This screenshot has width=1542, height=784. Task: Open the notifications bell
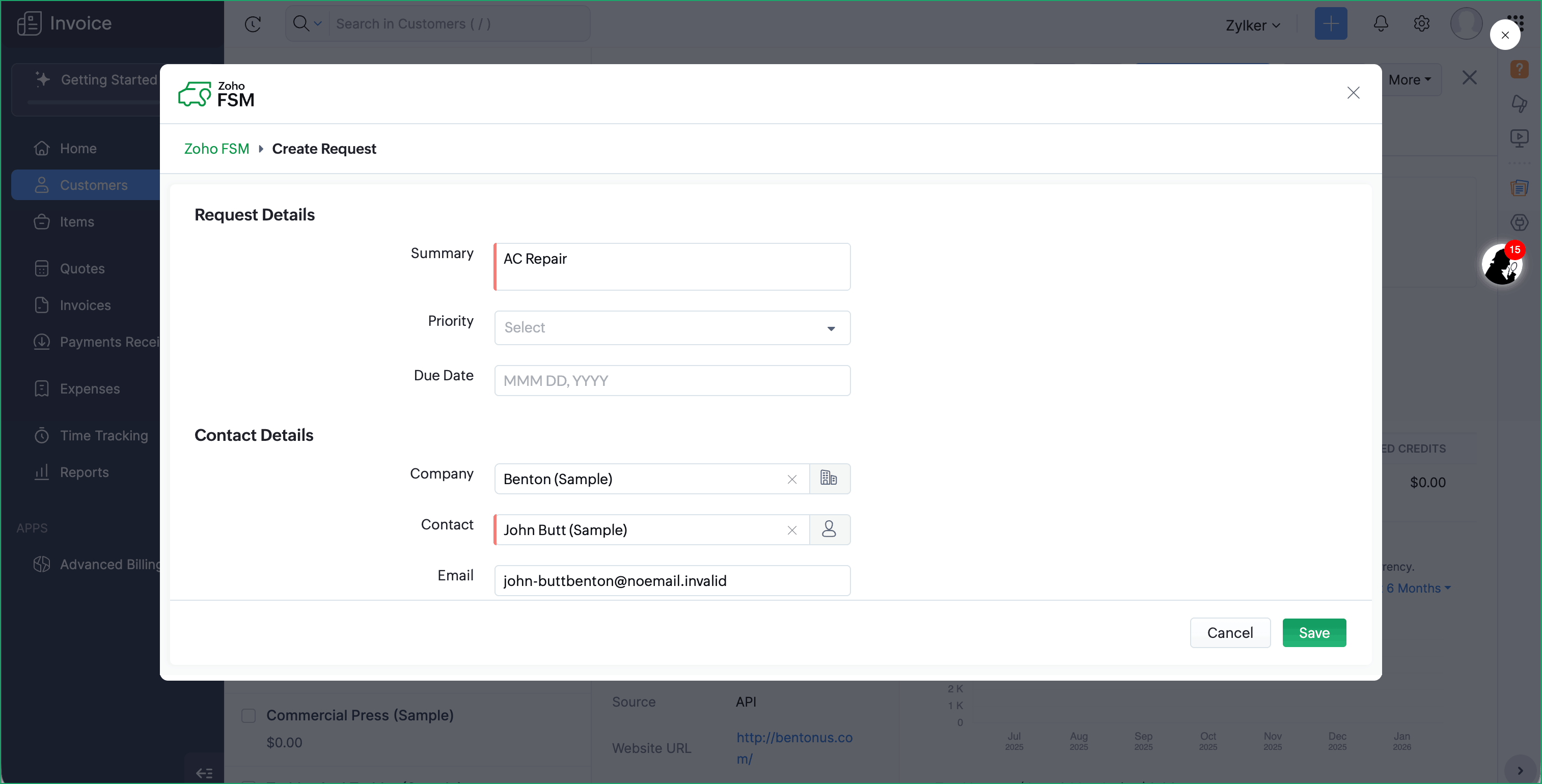pos(1381,24)
